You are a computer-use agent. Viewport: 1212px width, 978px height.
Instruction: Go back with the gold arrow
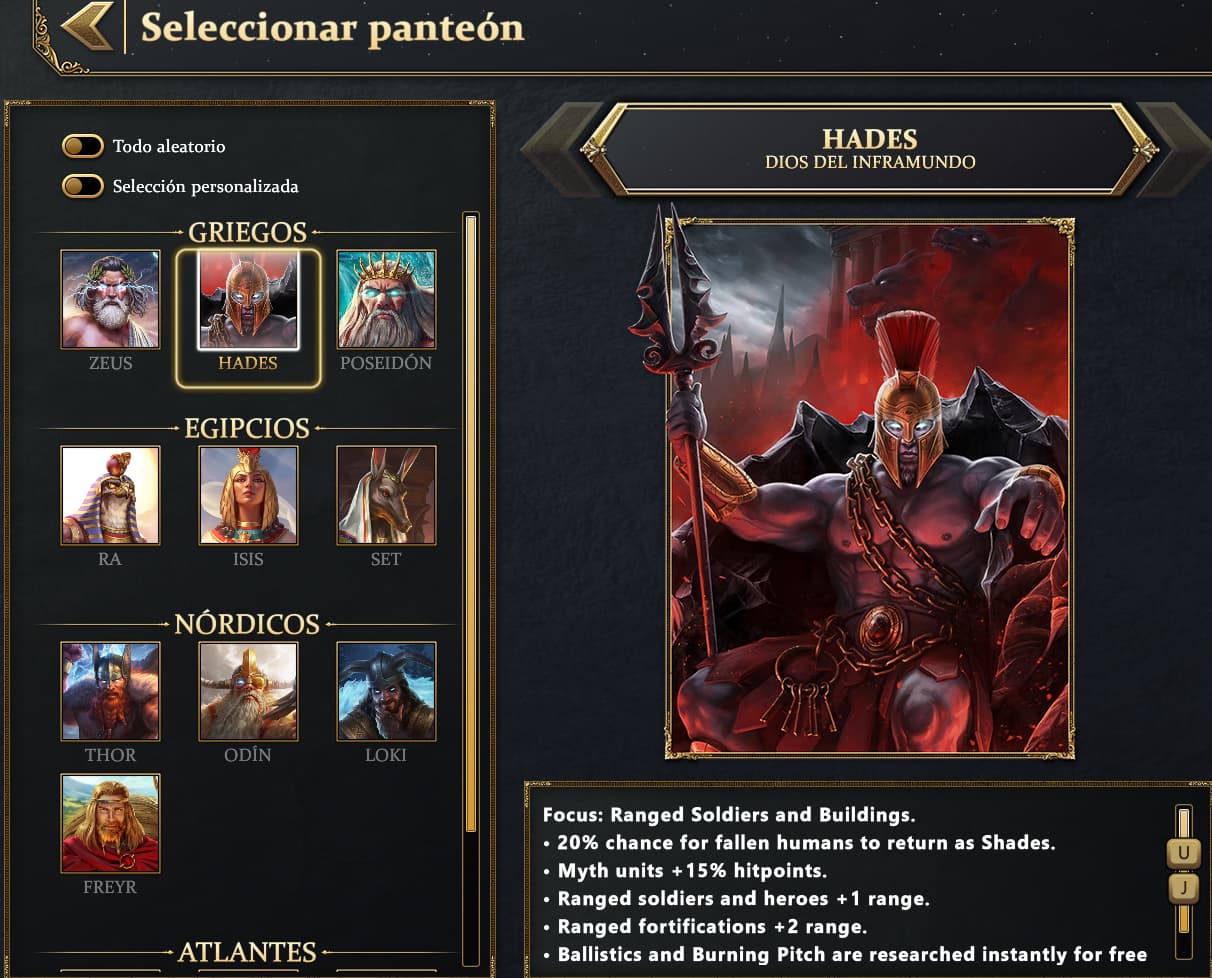(x=88, y=27)
